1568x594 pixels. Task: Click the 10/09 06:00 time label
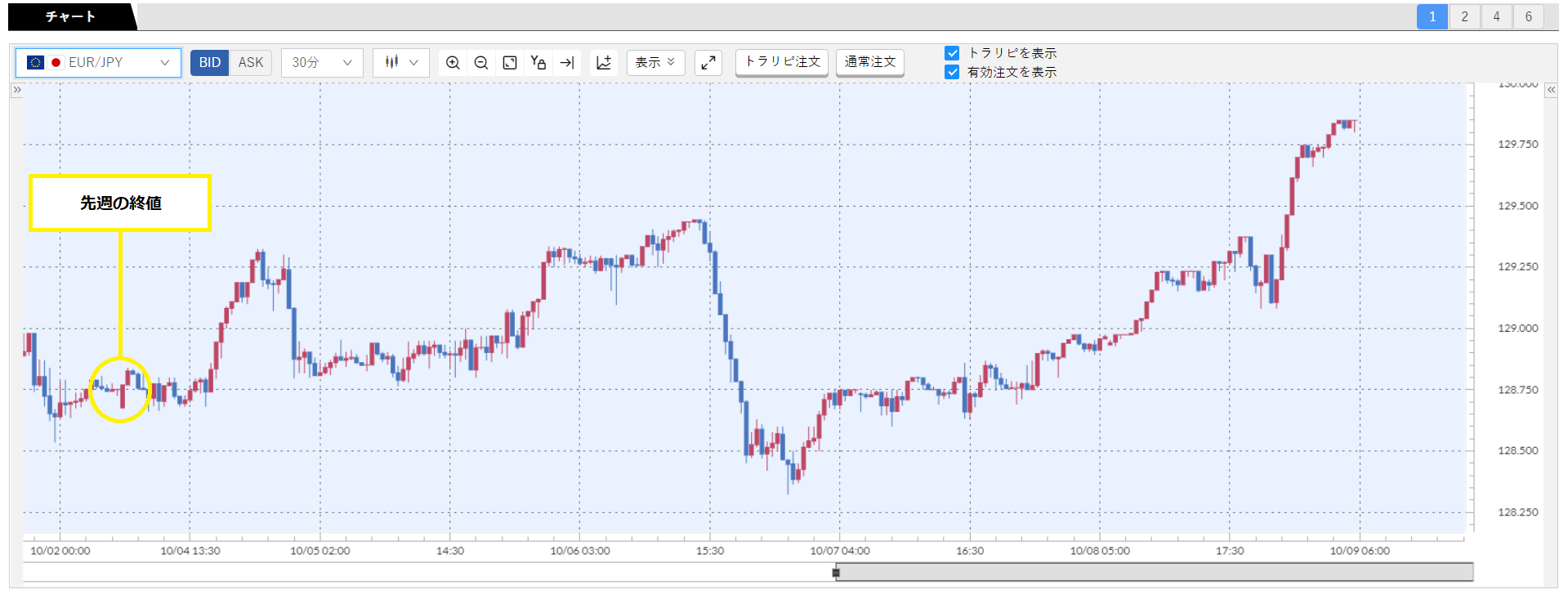click(1360, 551)
